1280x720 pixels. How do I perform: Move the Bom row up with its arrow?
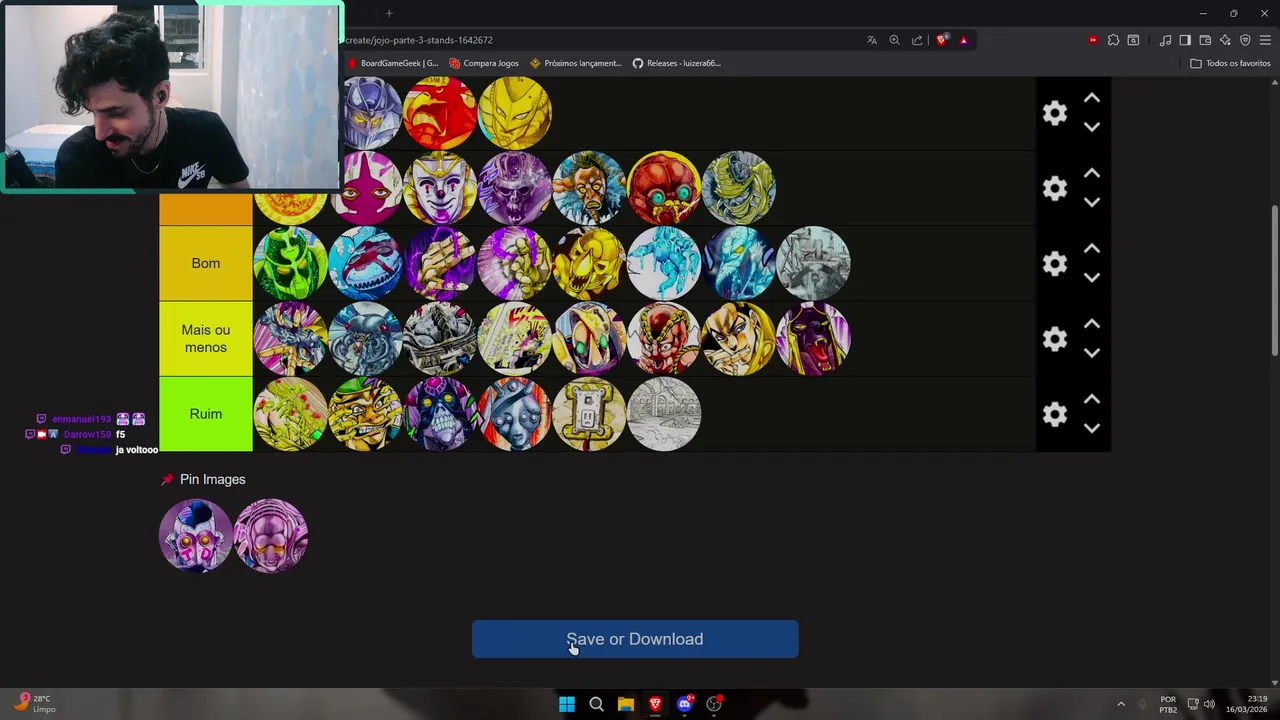coord(1092,249)
